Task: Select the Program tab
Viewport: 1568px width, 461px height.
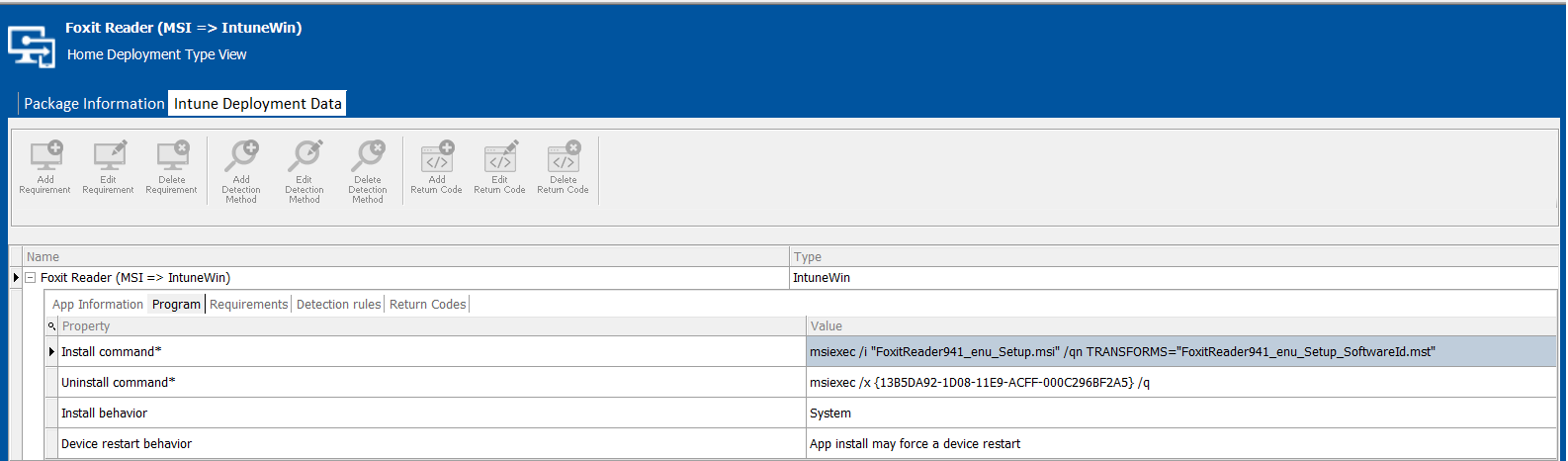Action: [x=176, y=305]
